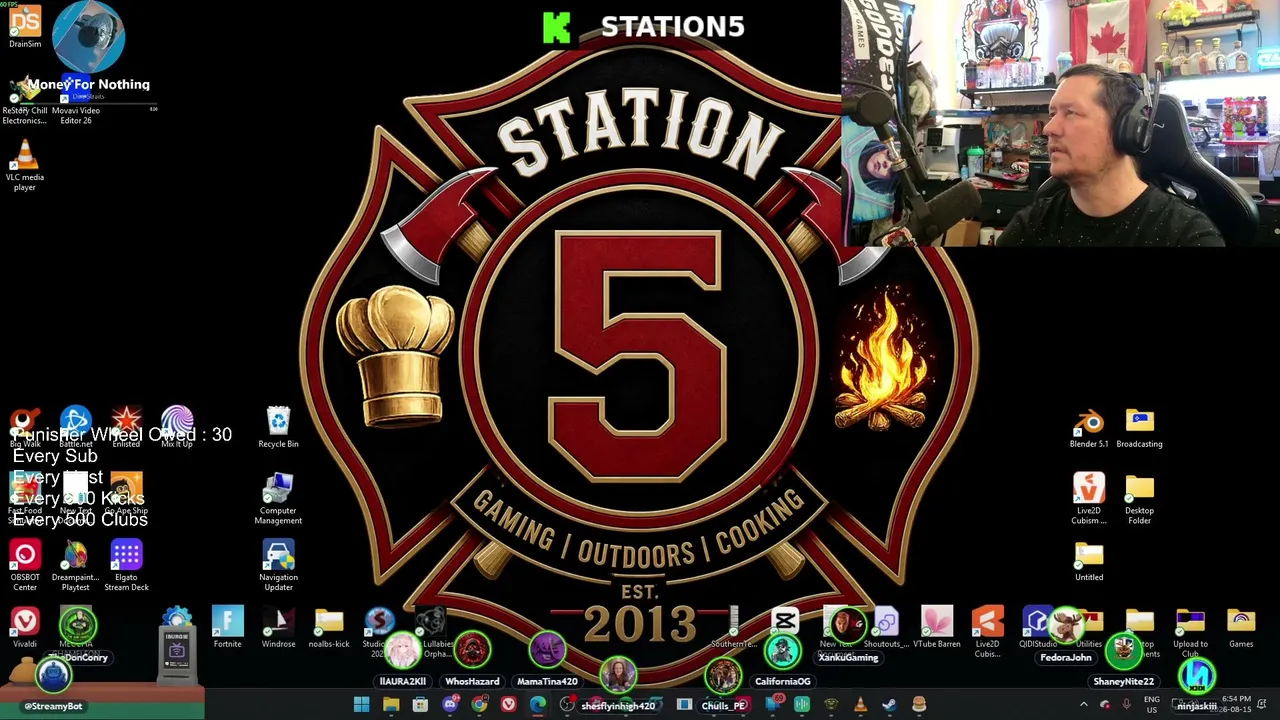Launch VLC media player from the desktop
Image resolution: width=1280 pixels, height=720 pixels.
pyautogui.click(x=25, y=164)
